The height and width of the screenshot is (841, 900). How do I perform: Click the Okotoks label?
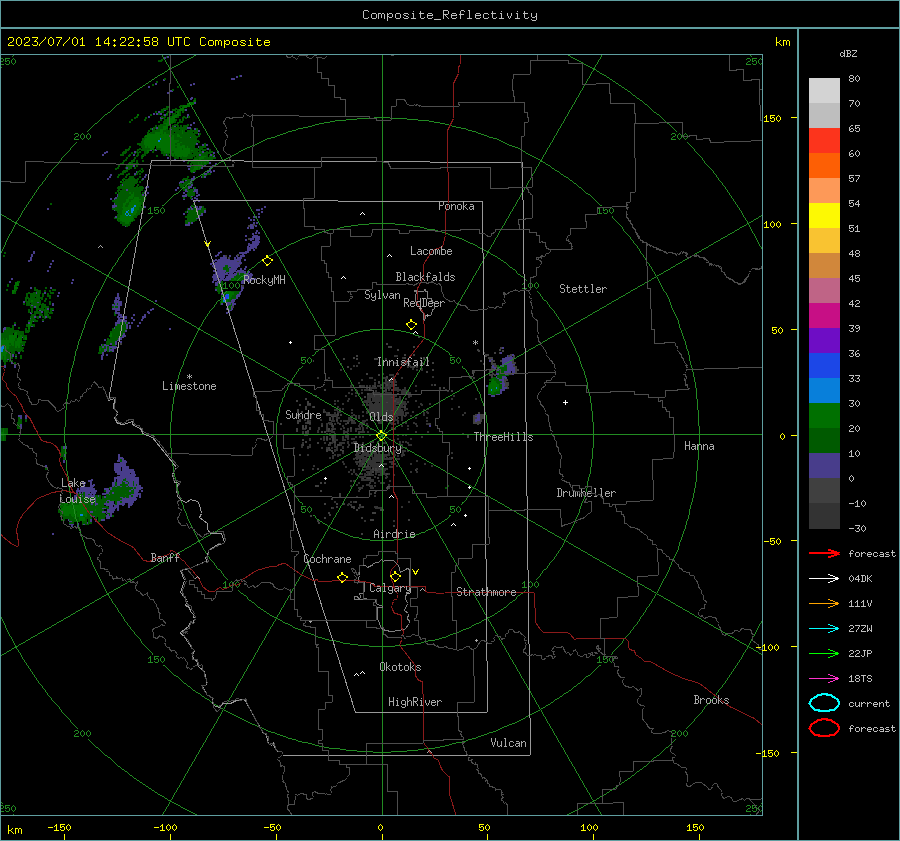[400, 667]
